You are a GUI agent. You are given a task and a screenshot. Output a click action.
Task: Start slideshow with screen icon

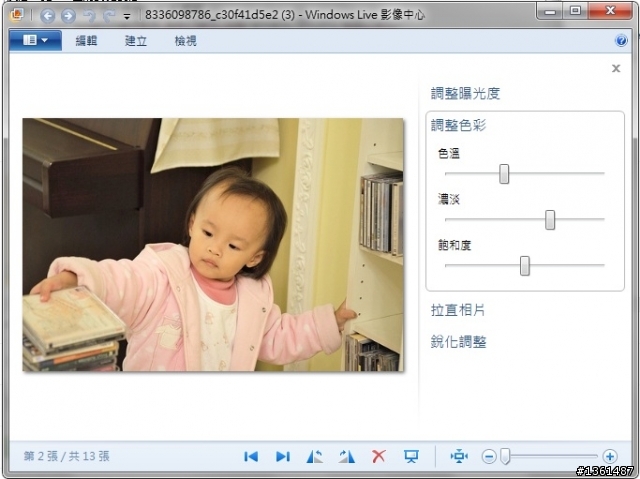tap(411, 456)
